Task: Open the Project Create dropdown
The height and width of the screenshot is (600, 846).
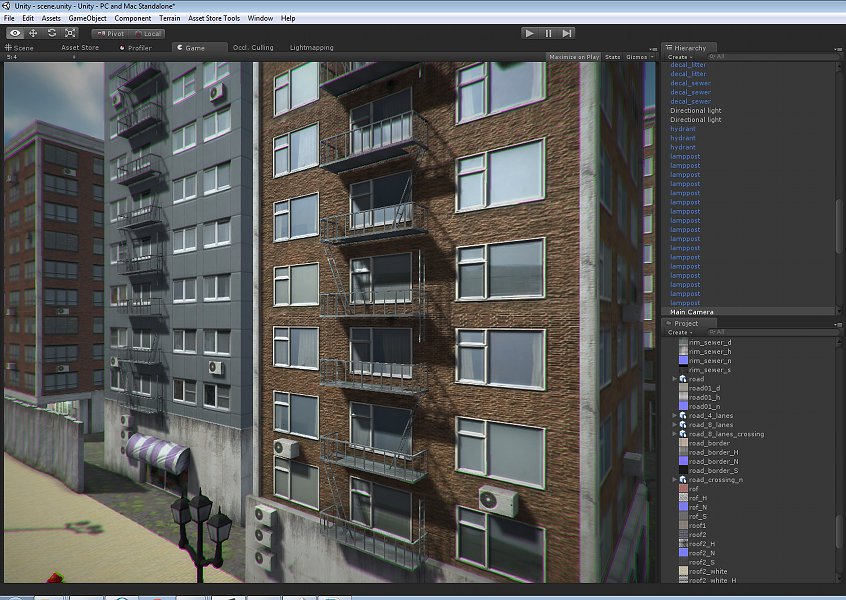Action: click(680, 332)
